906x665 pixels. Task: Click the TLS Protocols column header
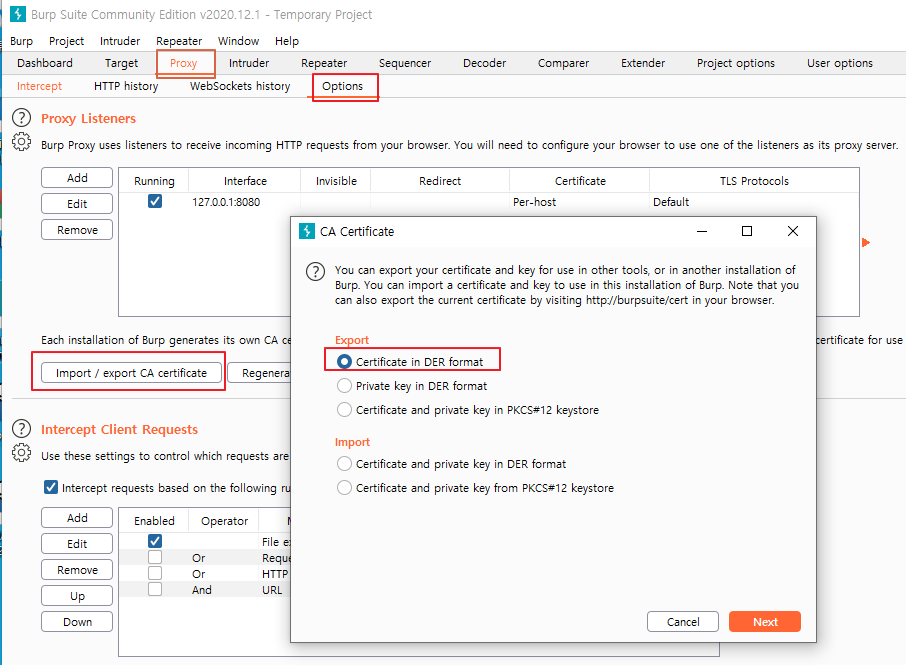point(754,181)
